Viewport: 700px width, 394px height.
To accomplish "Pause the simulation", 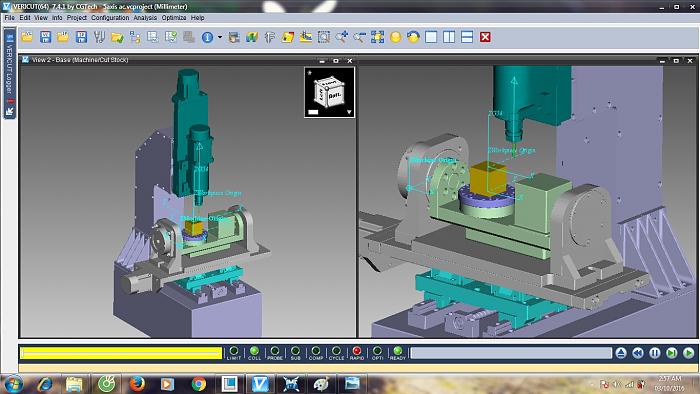I will click(655, 353).
